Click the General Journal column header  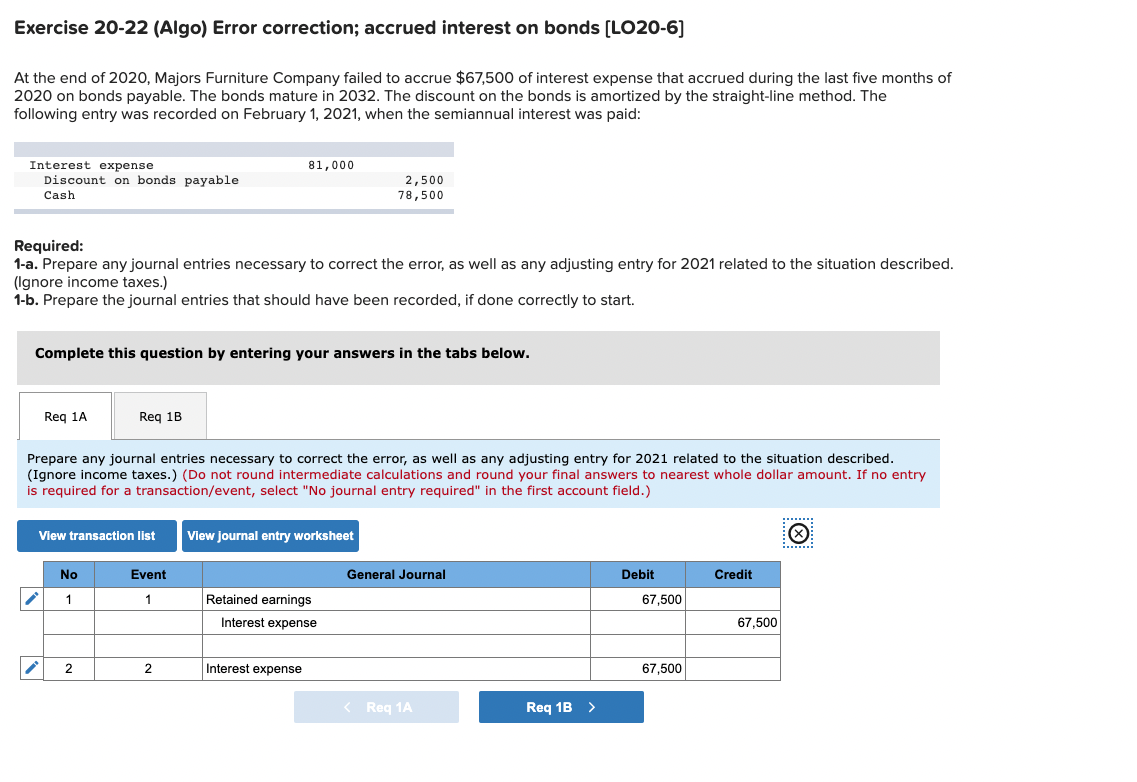(x=395, y=574)
